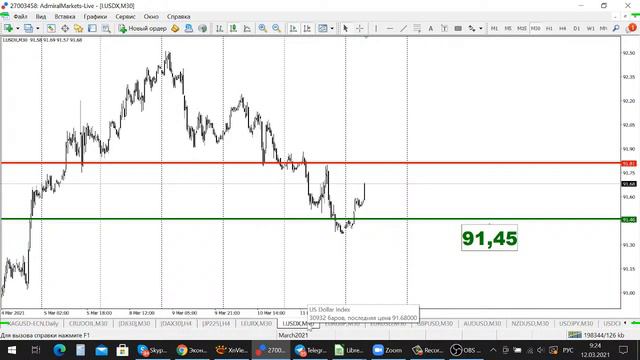Open the Data Window crosshair-target icon
This screenshot has width=640, height=360.
click(x=65, y=28)
